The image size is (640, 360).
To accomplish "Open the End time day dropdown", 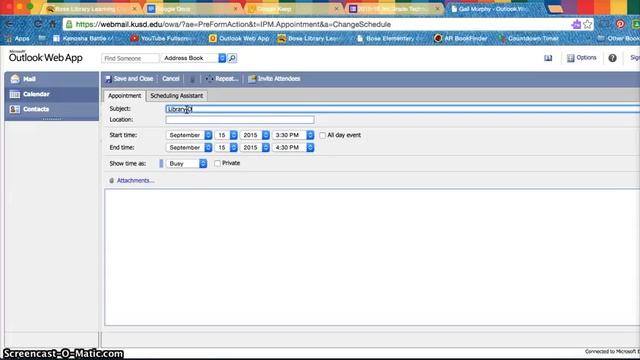I will point(226,147).
